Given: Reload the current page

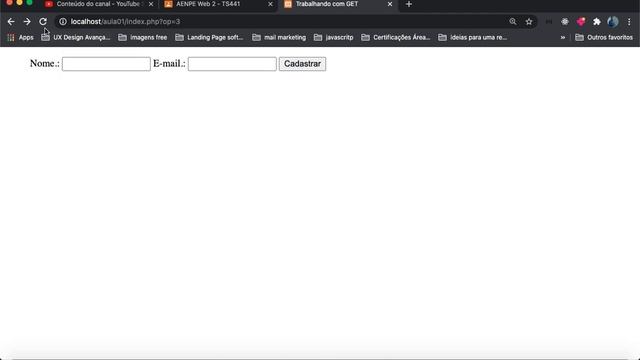Looking at the screenshot, I should pos(43,22).
